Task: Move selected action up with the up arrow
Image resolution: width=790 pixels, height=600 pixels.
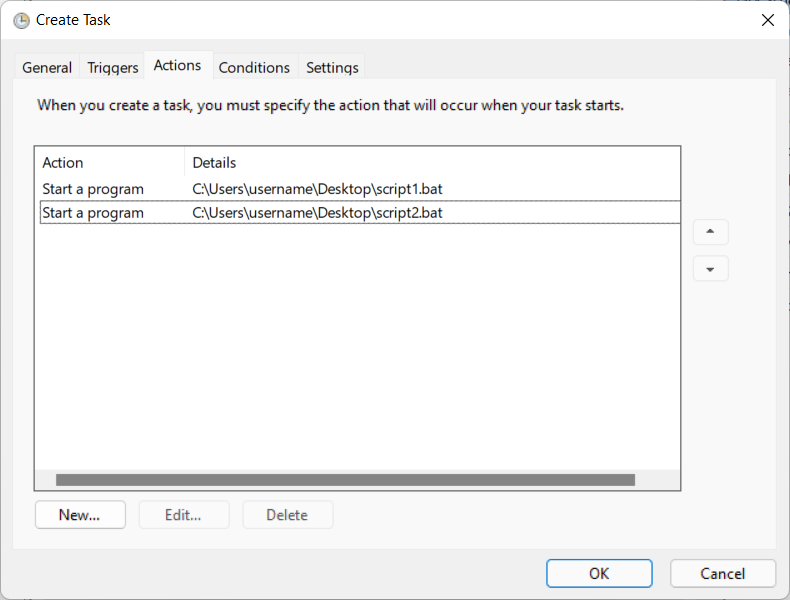Action: click(710, 232)
